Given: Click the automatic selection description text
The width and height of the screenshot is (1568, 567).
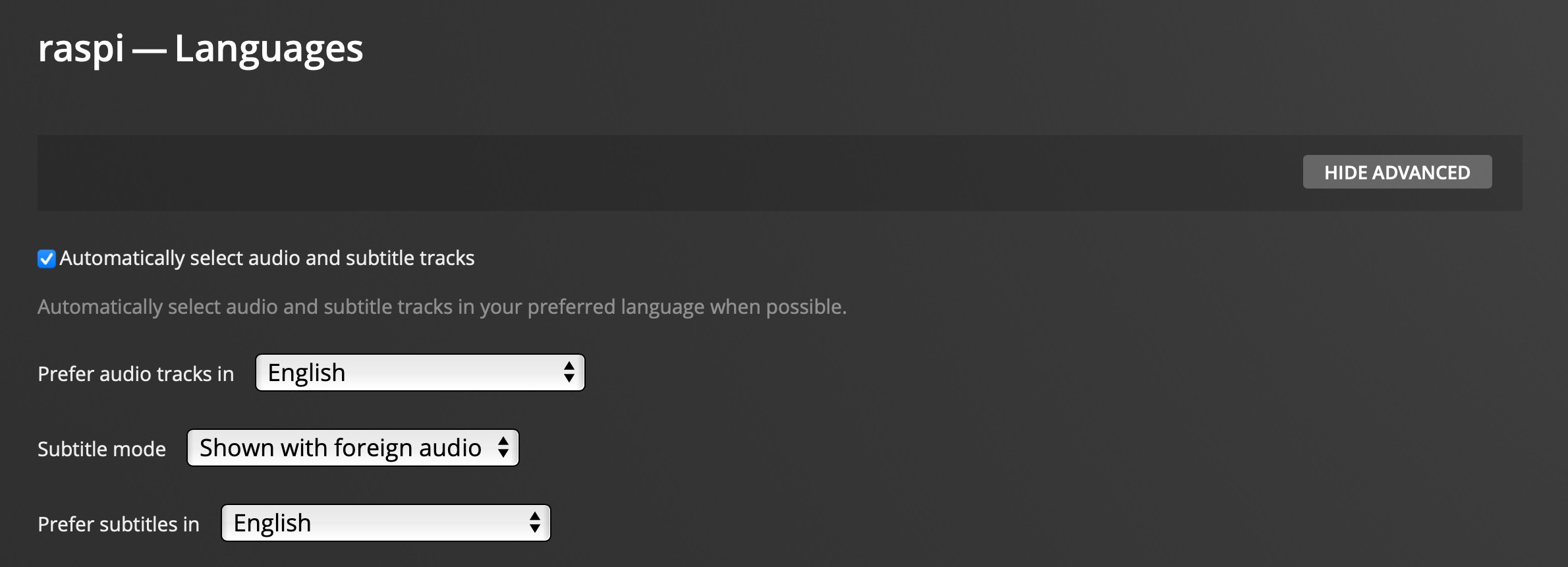Looking at the screenshot, I should [441, 305].
